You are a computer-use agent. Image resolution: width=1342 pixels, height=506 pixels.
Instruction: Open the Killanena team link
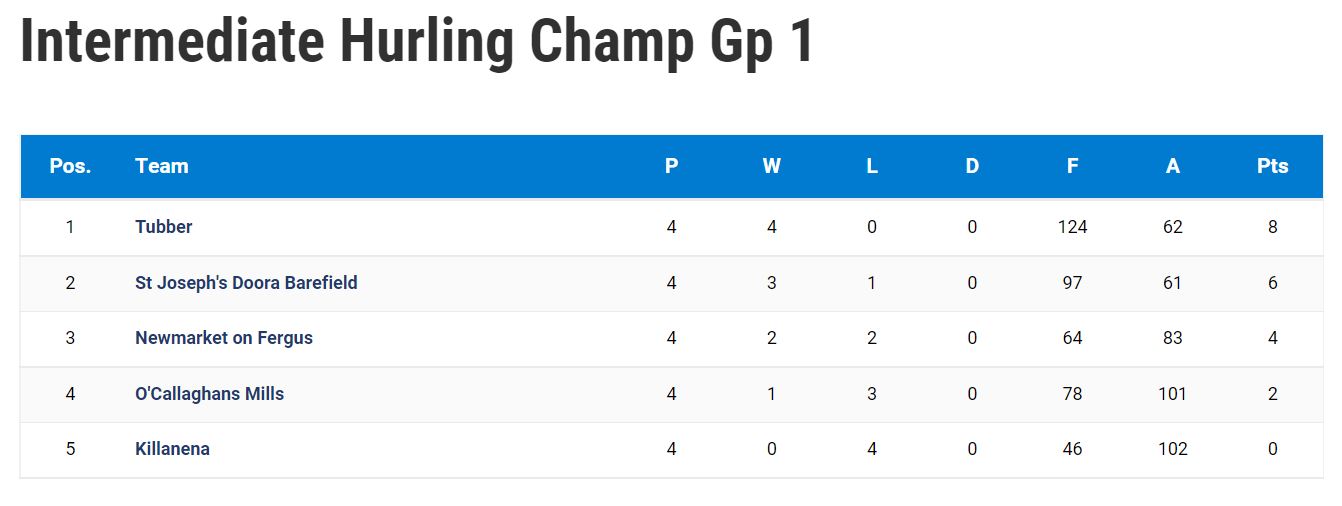[172, 449]
